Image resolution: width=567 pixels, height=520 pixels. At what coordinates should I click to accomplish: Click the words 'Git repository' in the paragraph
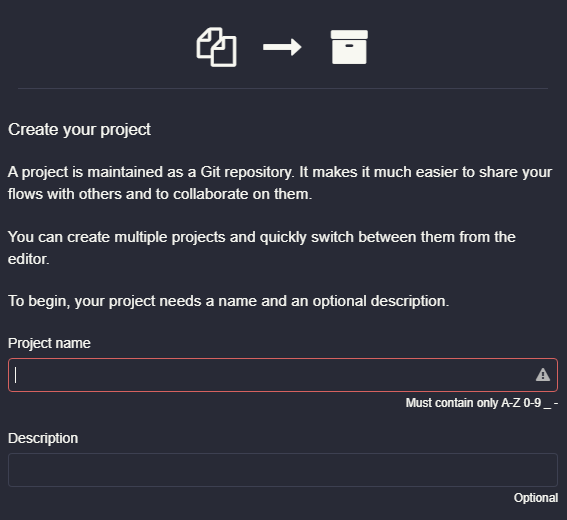click(247, 172)
